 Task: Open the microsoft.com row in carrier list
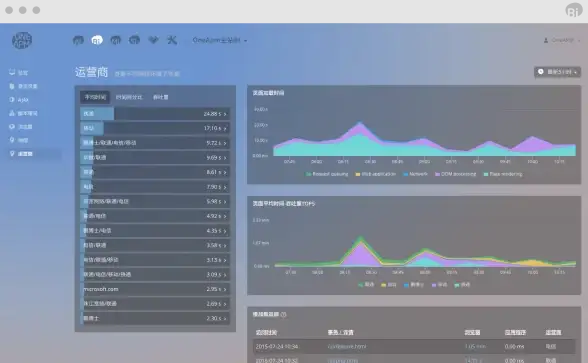155,289
